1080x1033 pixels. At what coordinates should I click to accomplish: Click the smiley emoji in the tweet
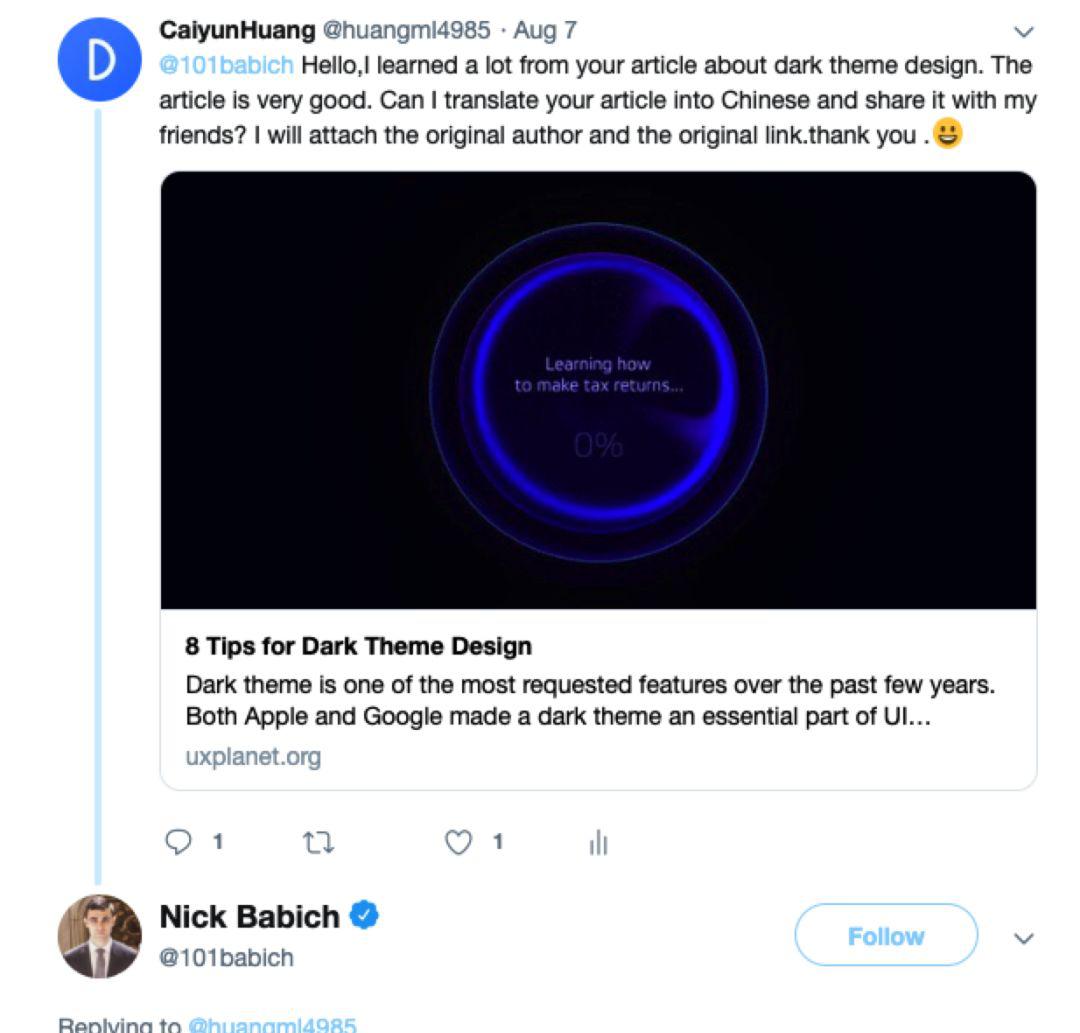[947, 133]
